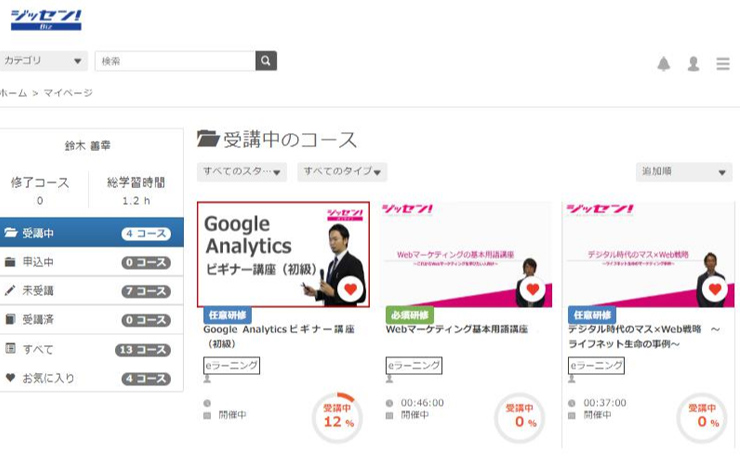Viewport: 740px width, 456px height.
Task: Click the folder icon beside 受講中のコース heading
Action: pyautogui.click(x=208, y=139)
